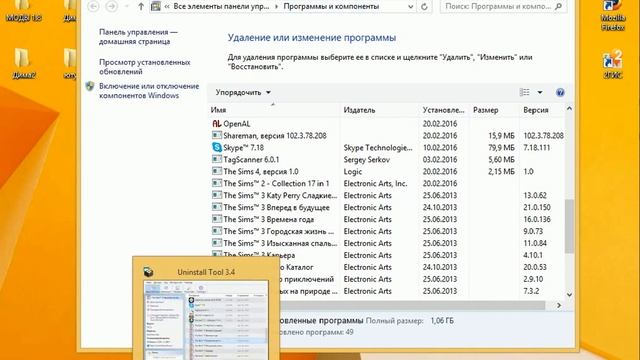Open the 2GIS desktop shortcut
Image resolution: width=640 pixels, height=360 pixels.
pyautogui.click(x=612, y=64)
